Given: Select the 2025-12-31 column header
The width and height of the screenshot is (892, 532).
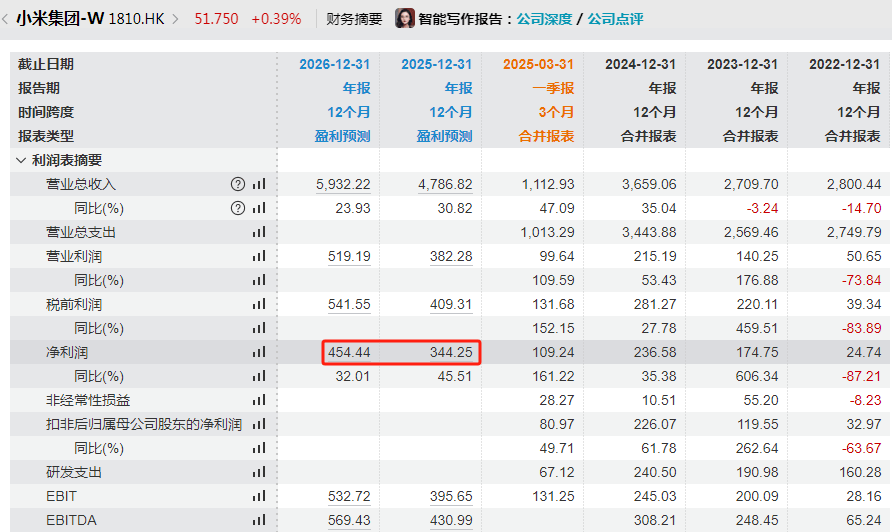Looking at the screenshot, I should 437,64.
